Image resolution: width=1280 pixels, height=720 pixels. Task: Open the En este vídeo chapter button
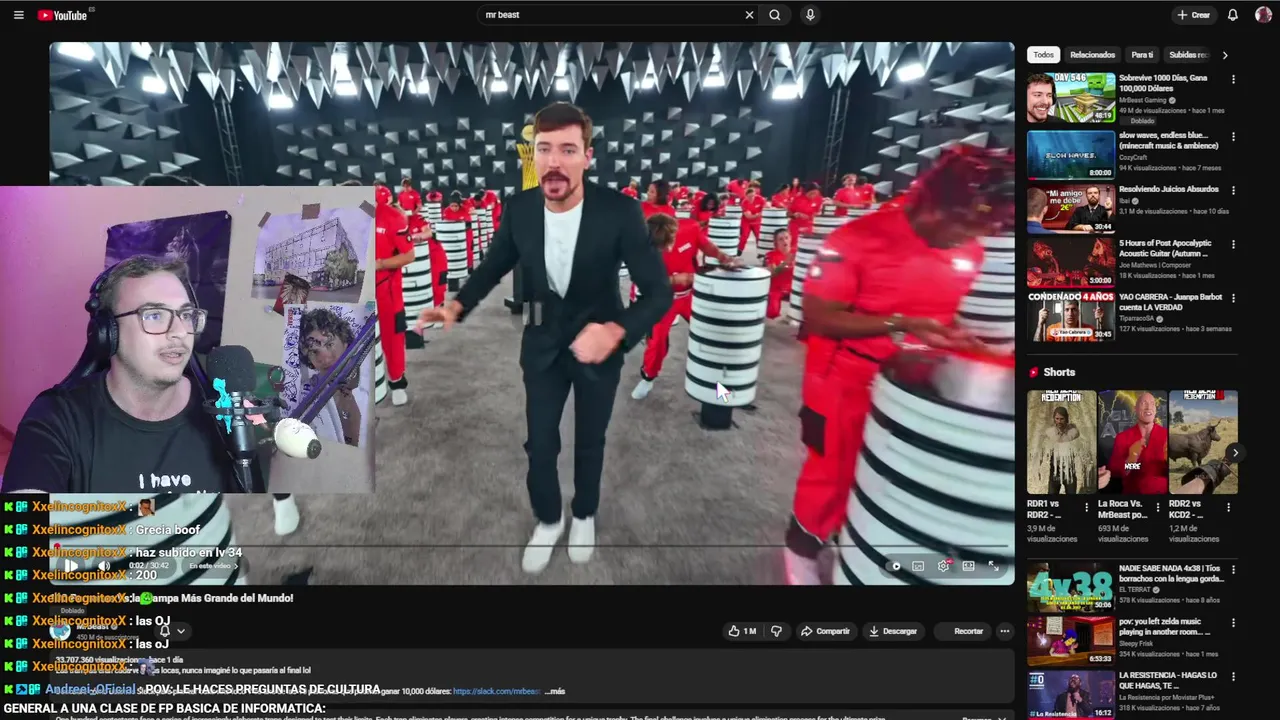(215, 566)
